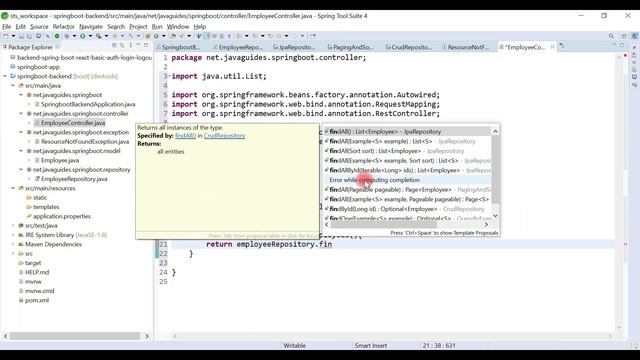Expand the JRE System Library node
640x360 pixels.
tap(13, 235)
